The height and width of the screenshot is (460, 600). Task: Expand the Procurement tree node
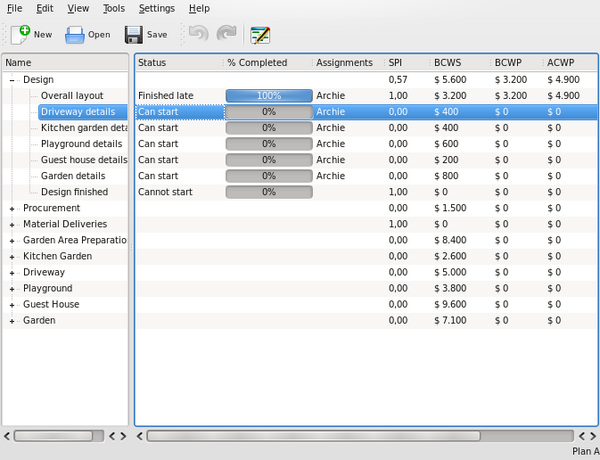click(x=12, y=208)
